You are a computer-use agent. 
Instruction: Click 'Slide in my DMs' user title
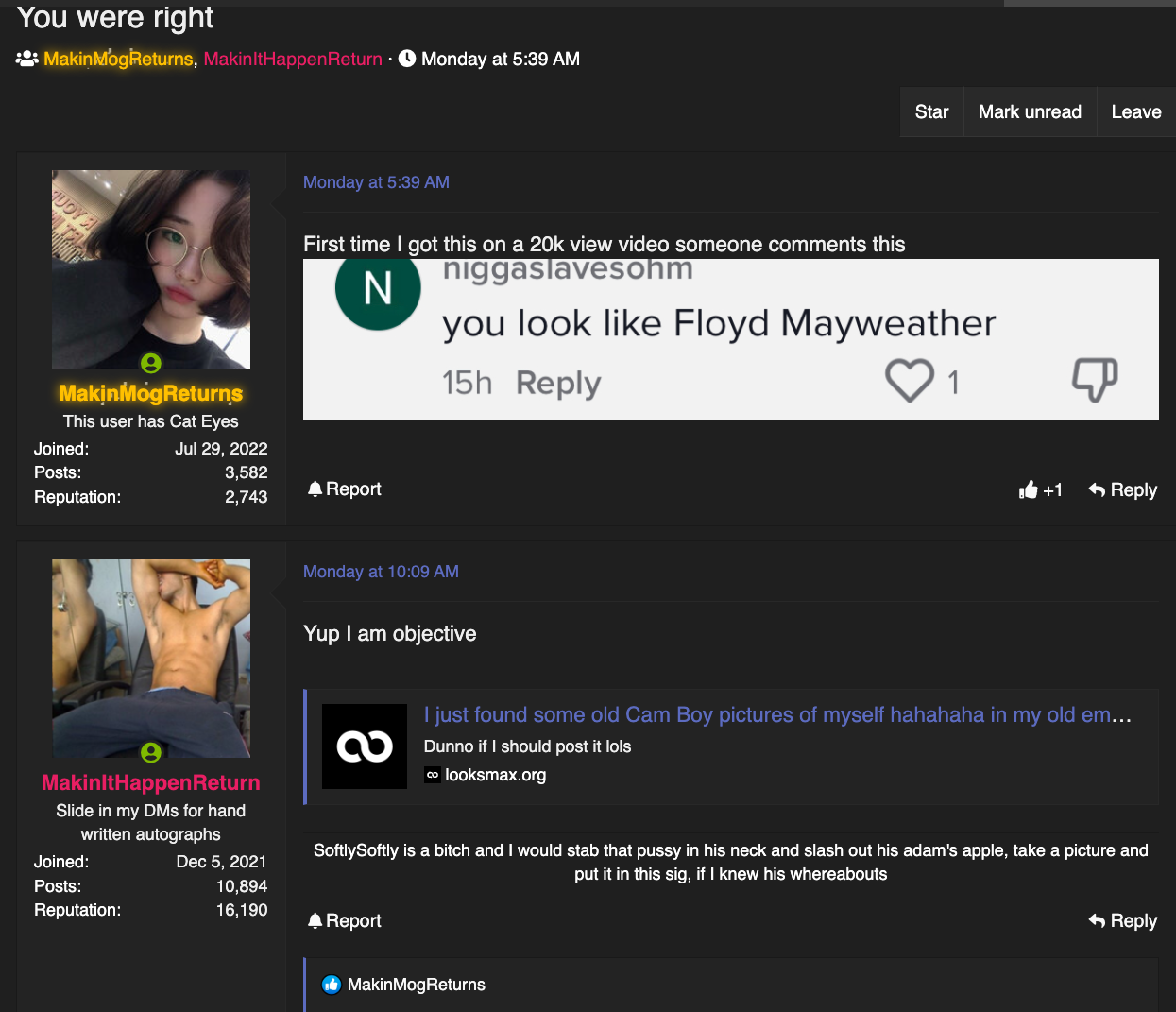[151, 822]
